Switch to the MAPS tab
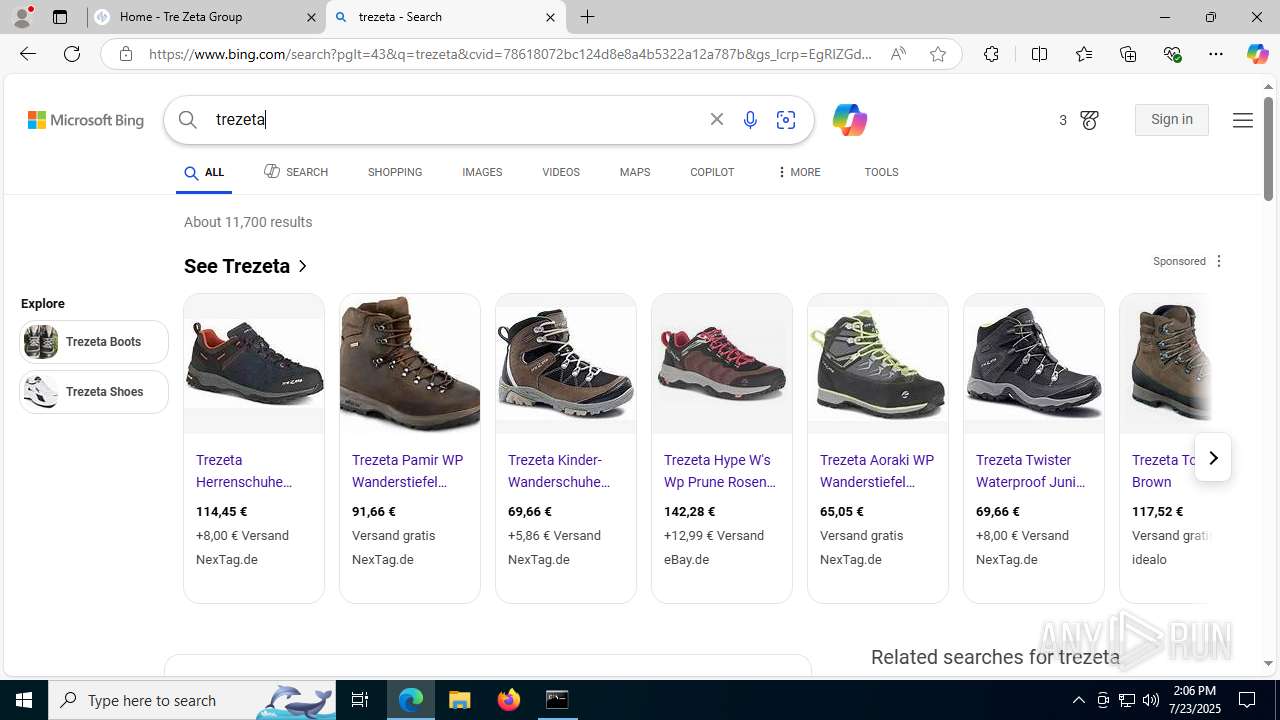This screenshot has height=720, width=1280. [635, 172]
